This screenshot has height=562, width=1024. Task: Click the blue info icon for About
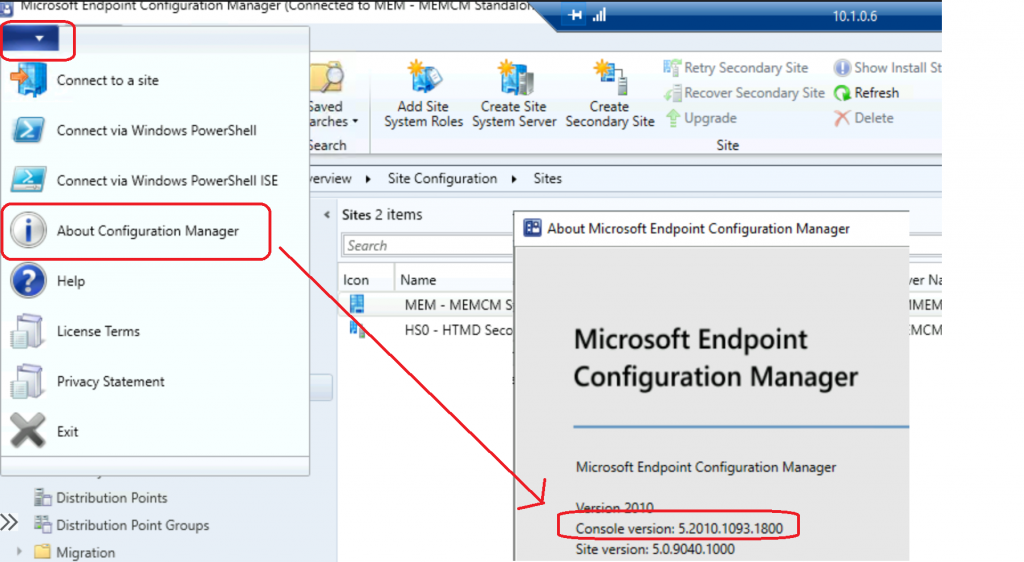tap(28, 230)
